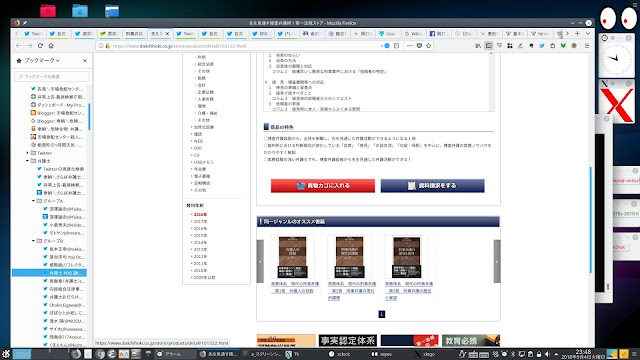Viewport: 640px width, 360px height.
Task: Open a new tab with plus icon
Action: click(577, 33)
